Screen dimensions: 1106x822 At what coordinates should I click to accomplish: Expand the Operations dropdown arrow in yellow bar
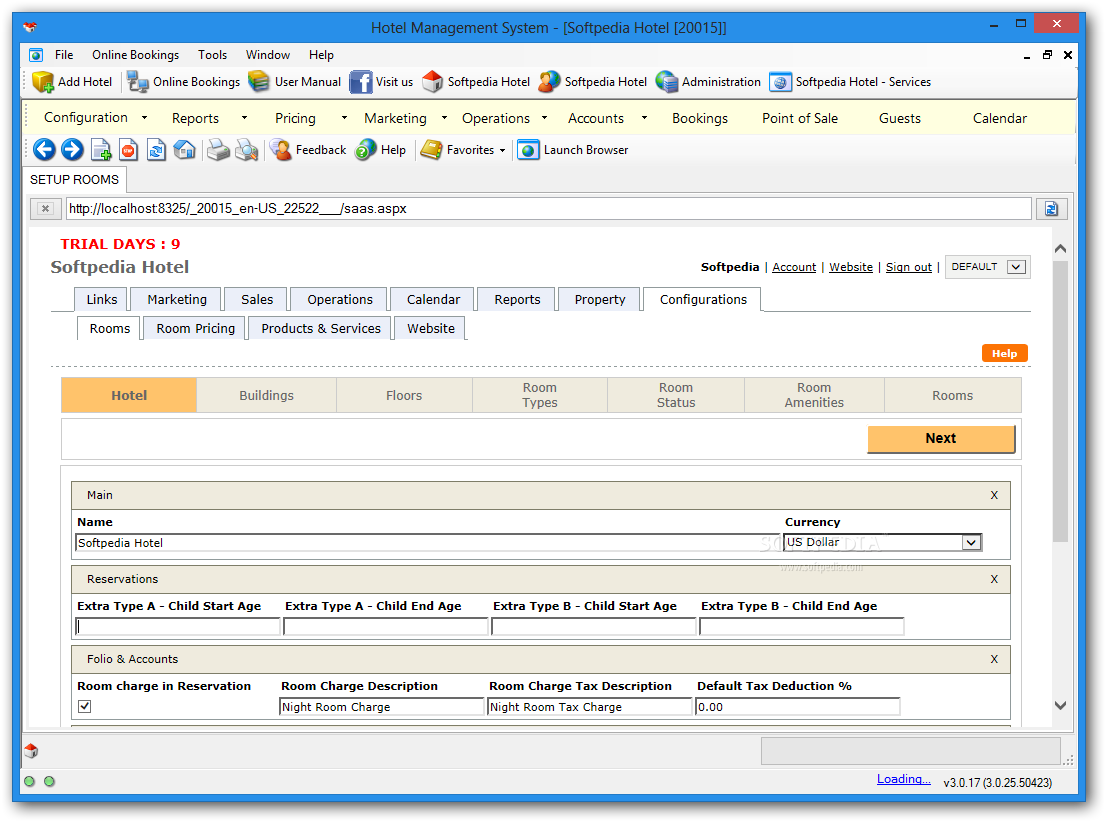click(x=545, y=118)
